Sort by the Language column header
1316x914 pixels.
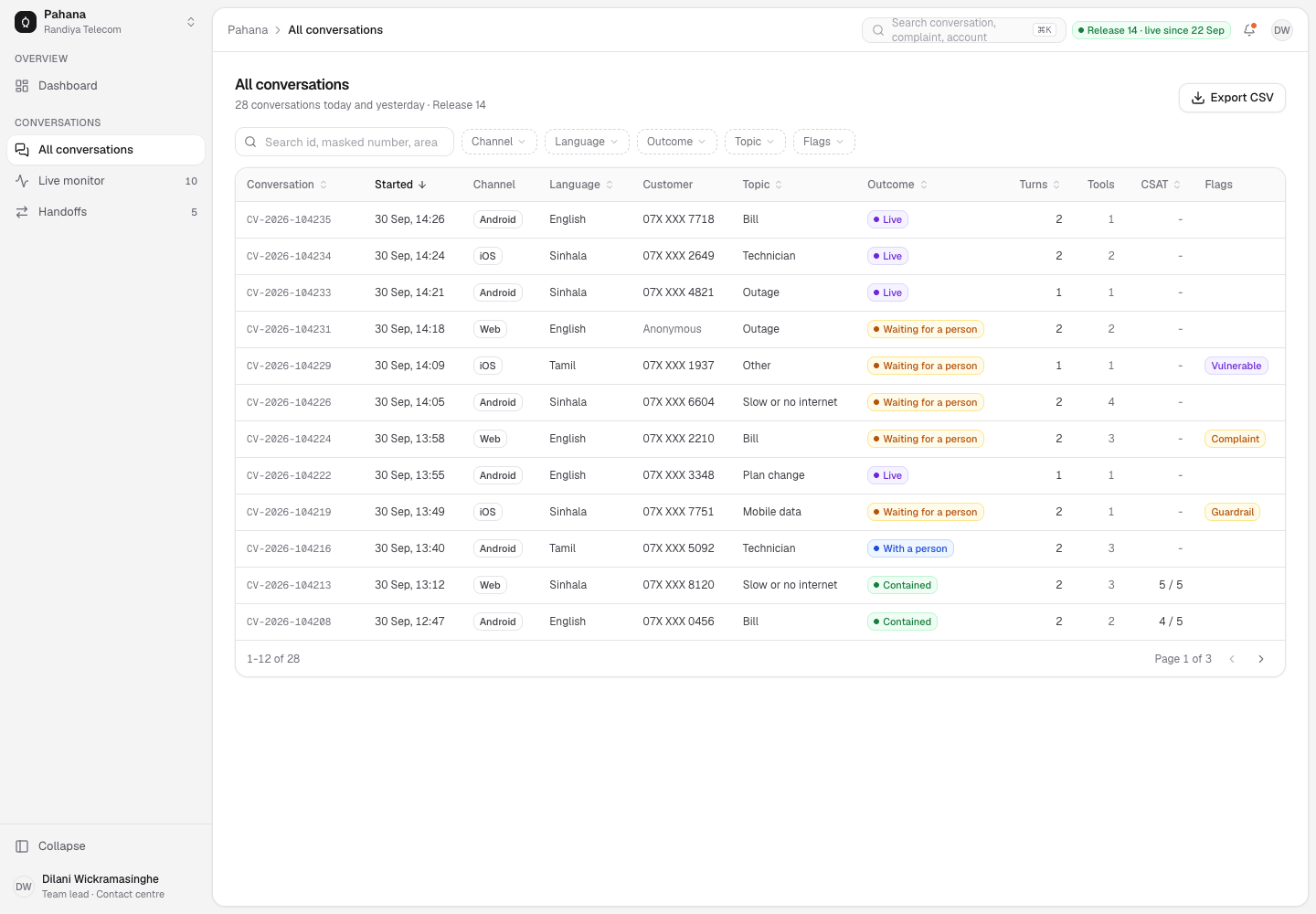click(581, 185)
